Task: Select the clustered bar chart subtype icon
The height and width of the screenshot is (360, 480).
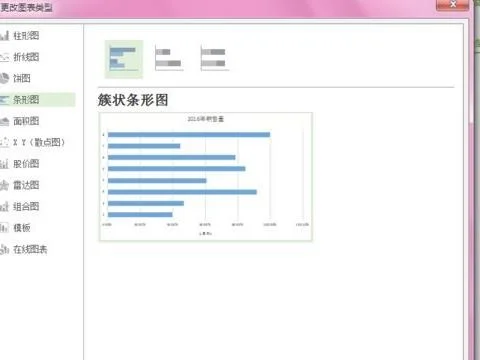Action: click(x=124, y=59)
